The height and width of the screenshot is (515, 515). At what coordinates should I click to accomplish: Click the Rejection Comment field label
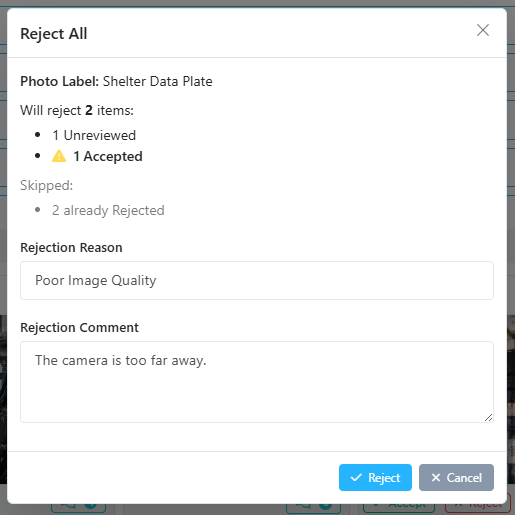pos(79,328)
